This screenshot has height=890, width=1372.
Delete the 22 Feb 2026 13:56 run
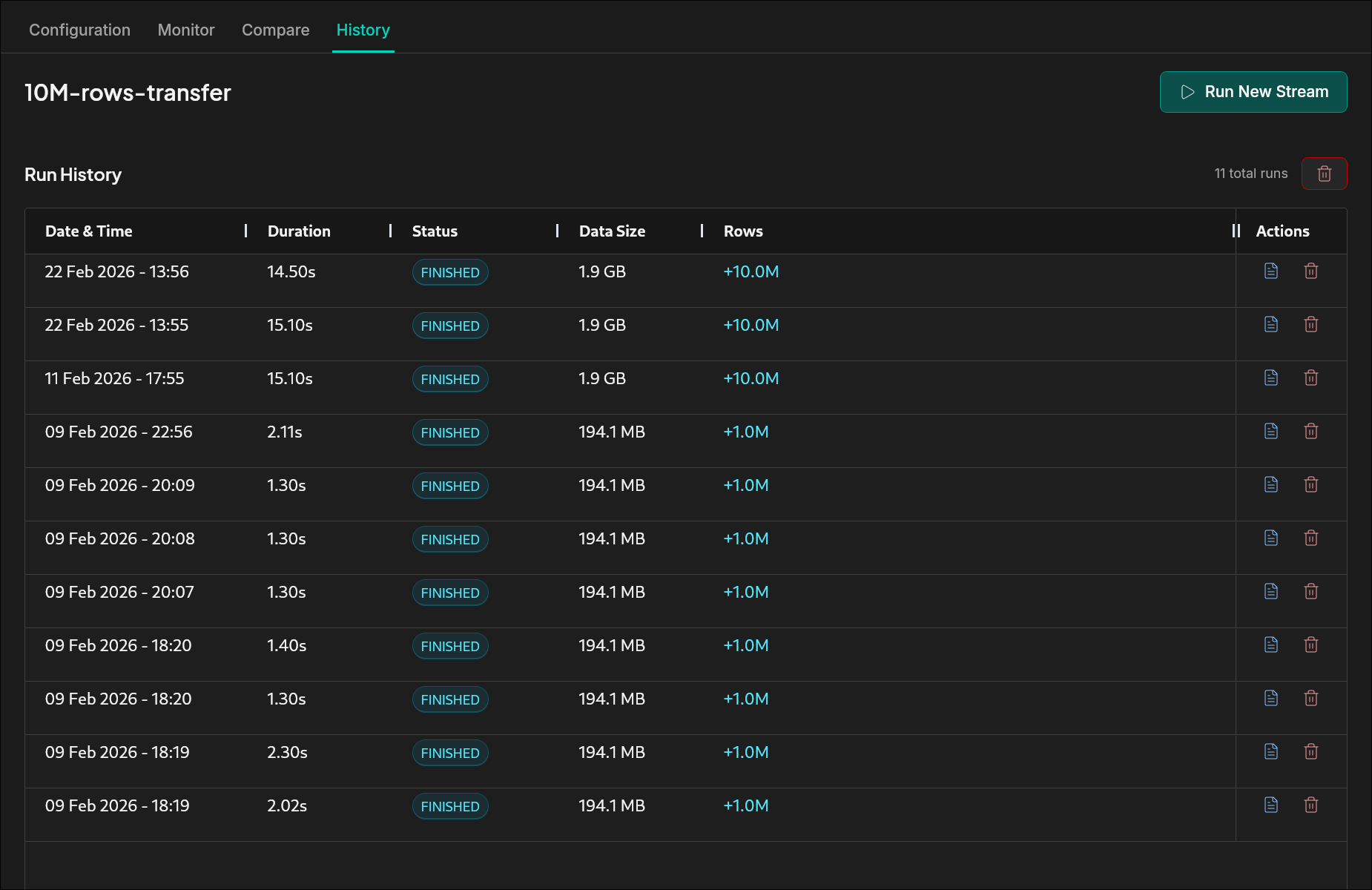(x=1311, y=271)
